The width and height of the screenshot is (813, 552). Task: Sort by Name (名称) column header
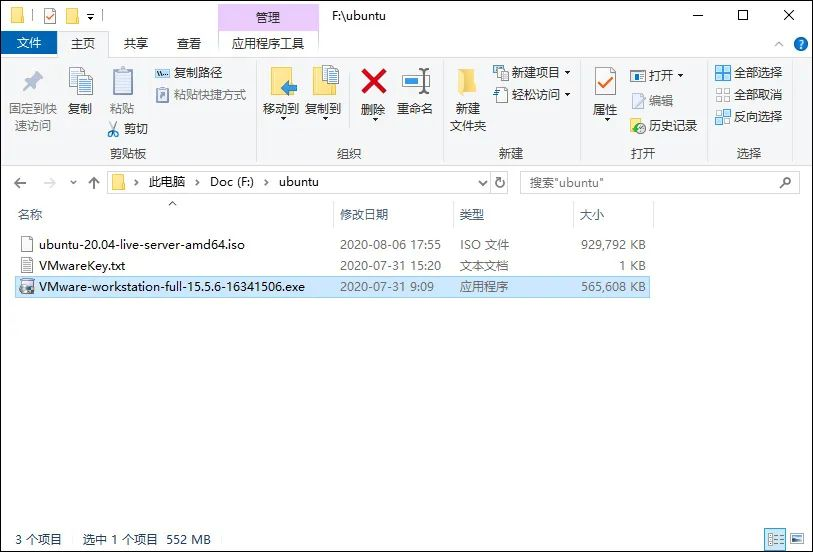coord(30,215)
